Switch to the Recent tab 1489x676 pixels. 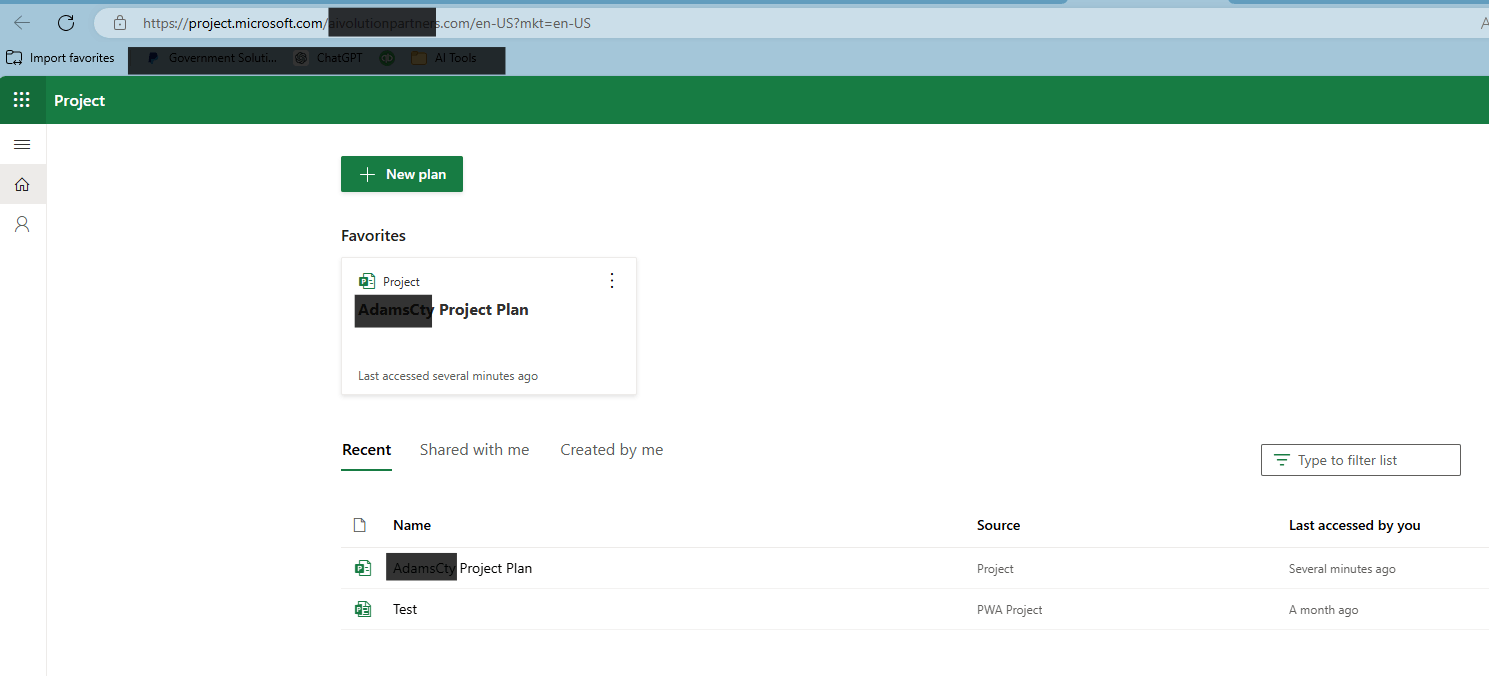(367, 450)
